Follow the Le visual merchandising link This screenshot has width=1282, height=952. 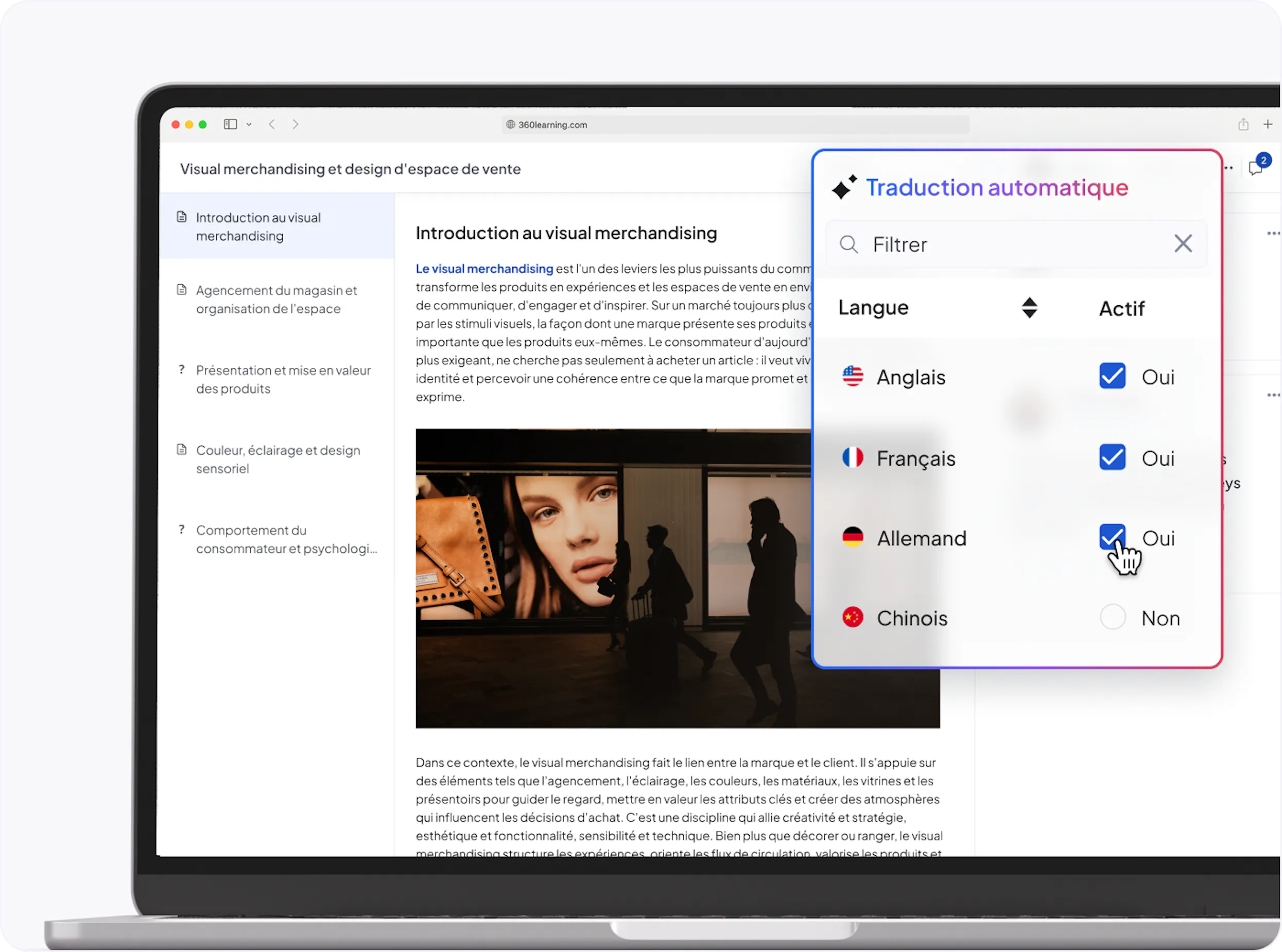(484, 269)
